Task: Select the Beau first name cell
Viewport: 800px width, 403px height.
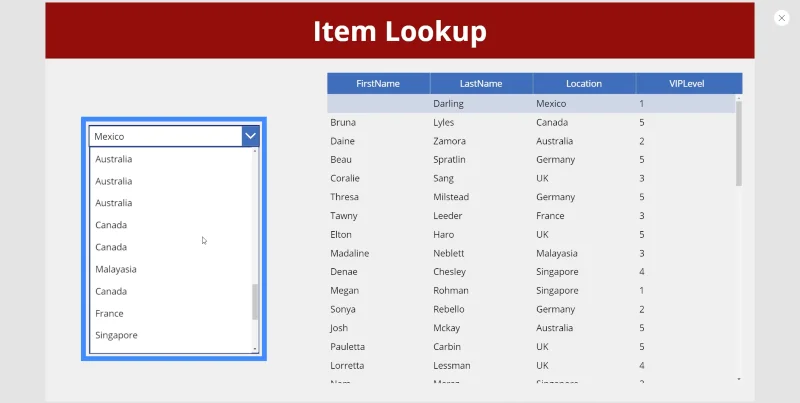Action: 341,160
